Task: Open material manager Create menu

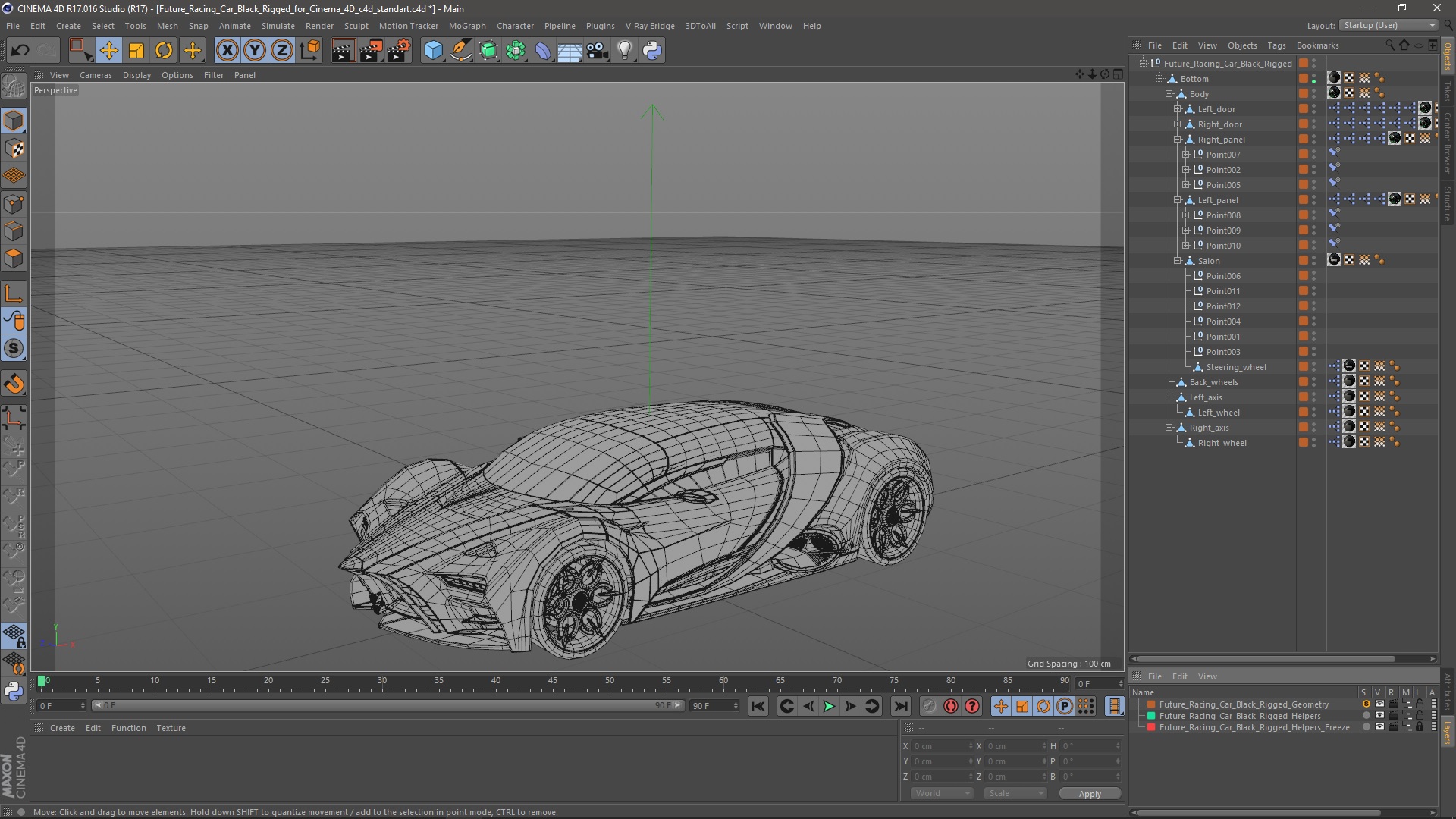Action: coord(62,728)
